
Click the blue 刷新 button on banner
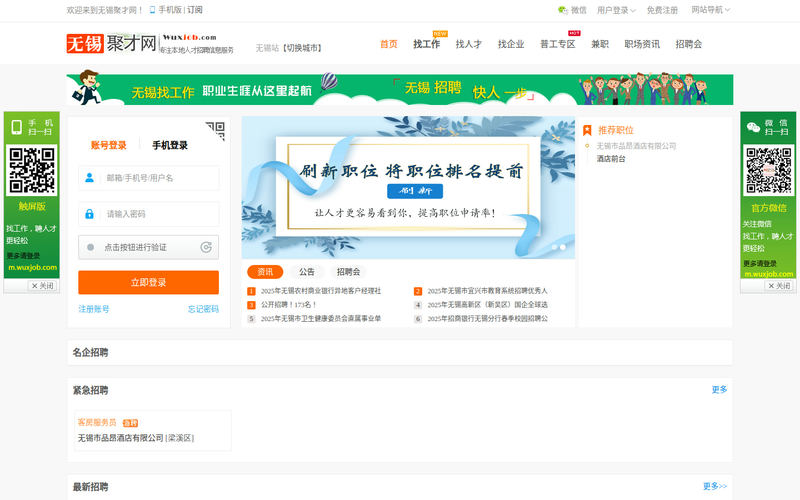(x=415, y=191)
